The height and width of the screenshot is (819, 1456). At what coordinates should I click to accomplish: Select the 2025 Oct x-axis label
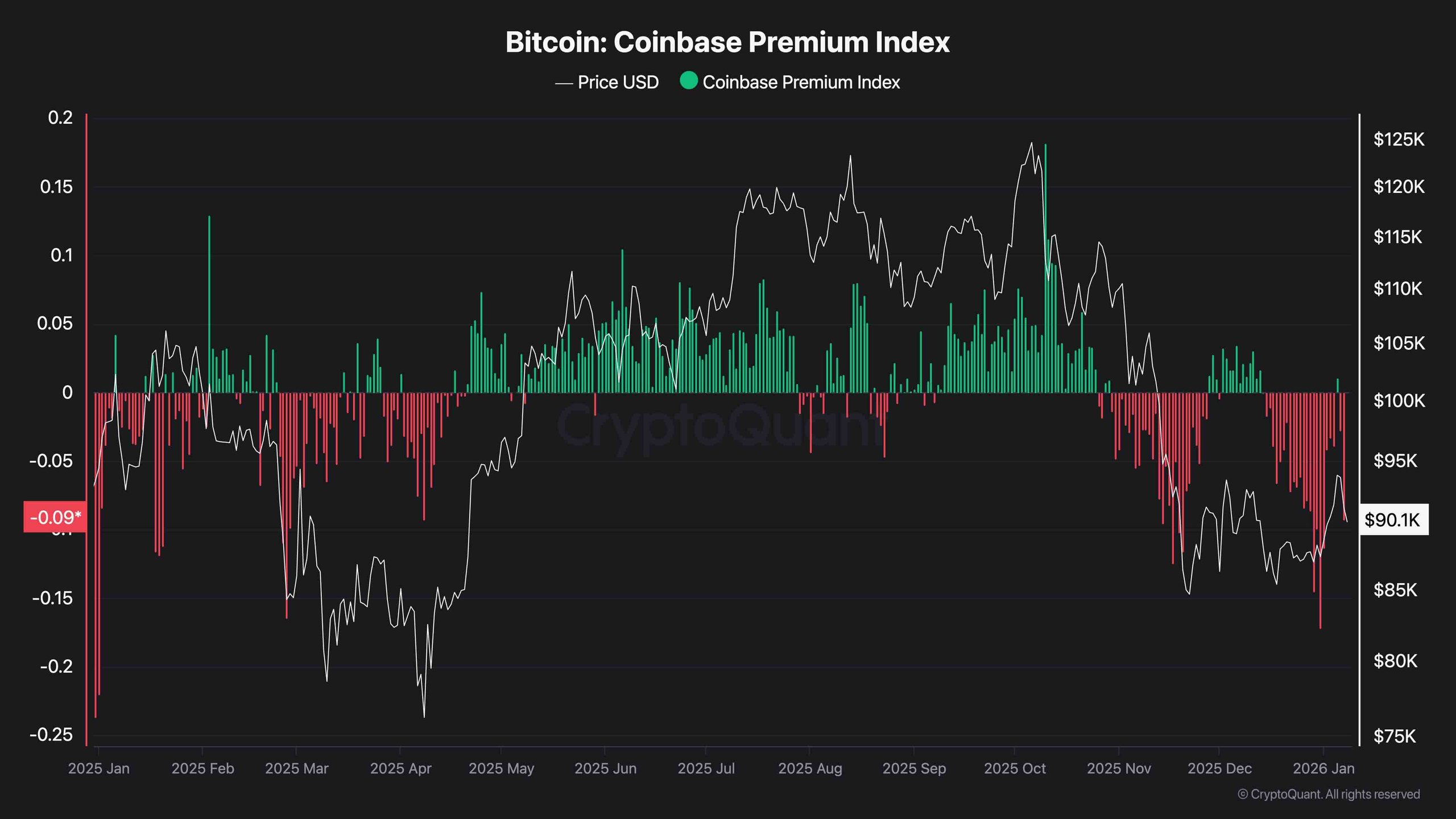tap(1015, 768)
